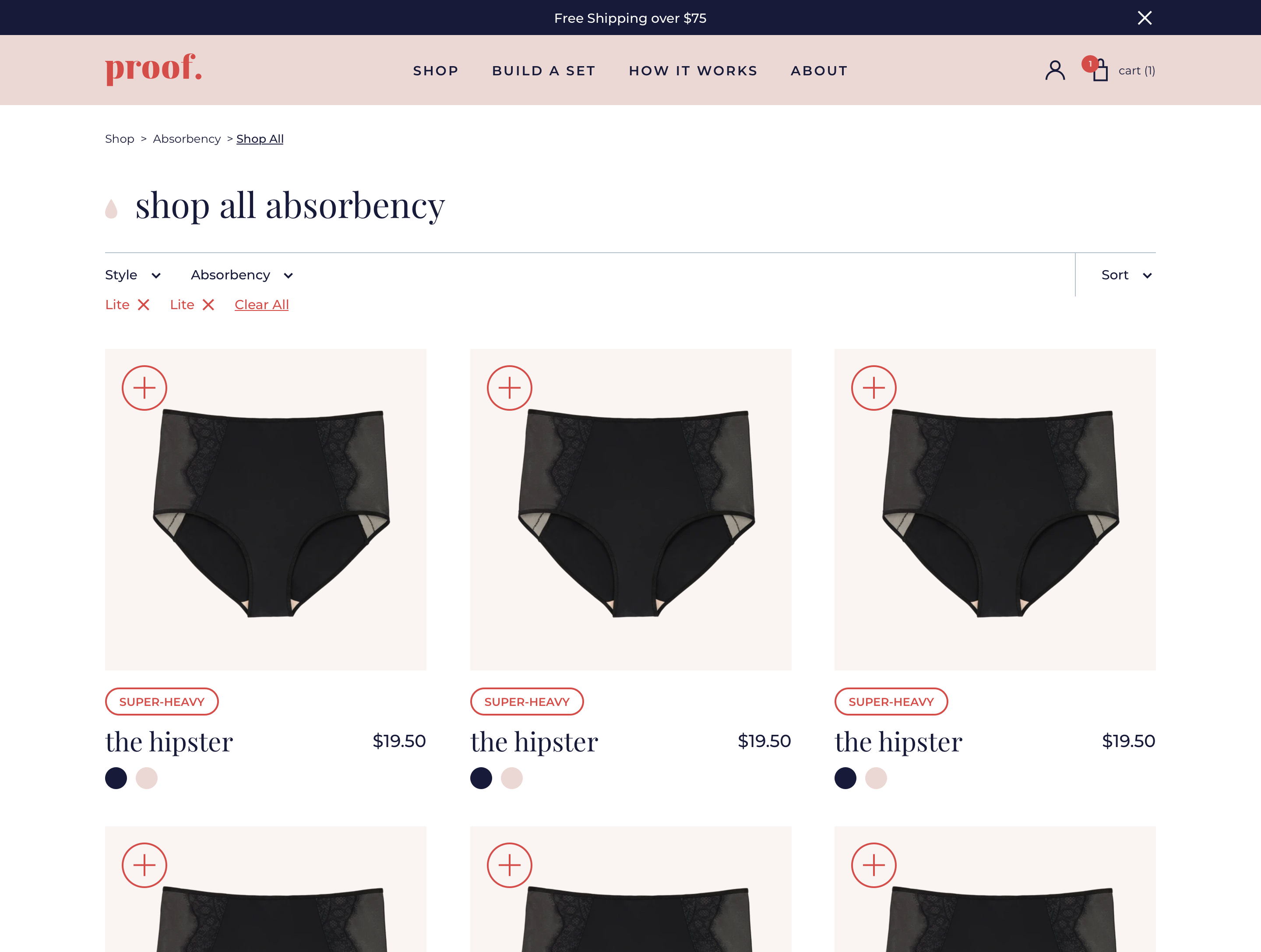Open the BUILD A SET menu
1261x952 pixels.
pyautogui.click(x=544, y=71)
